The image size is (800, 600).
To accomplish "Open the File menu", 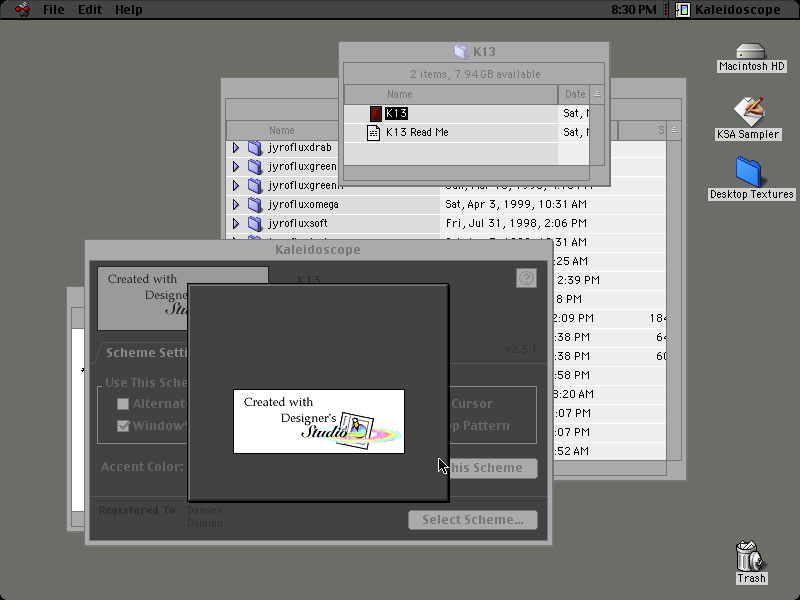I will (x=54, y=10).
